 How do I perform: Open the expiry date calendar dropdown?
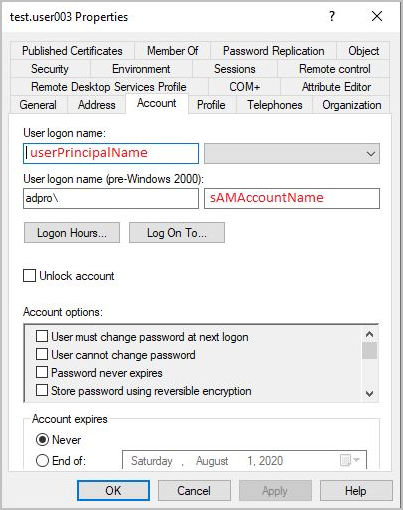[350, 460]
